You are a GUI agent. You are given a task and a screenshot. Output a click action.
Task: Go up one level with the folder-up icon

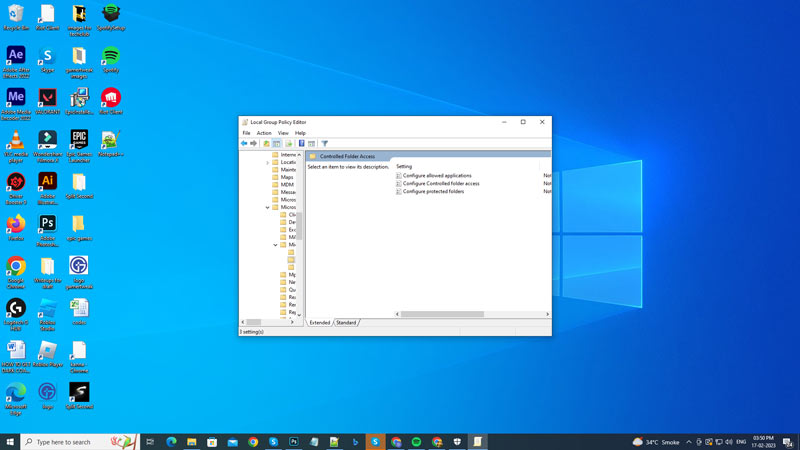pos(266,144)
